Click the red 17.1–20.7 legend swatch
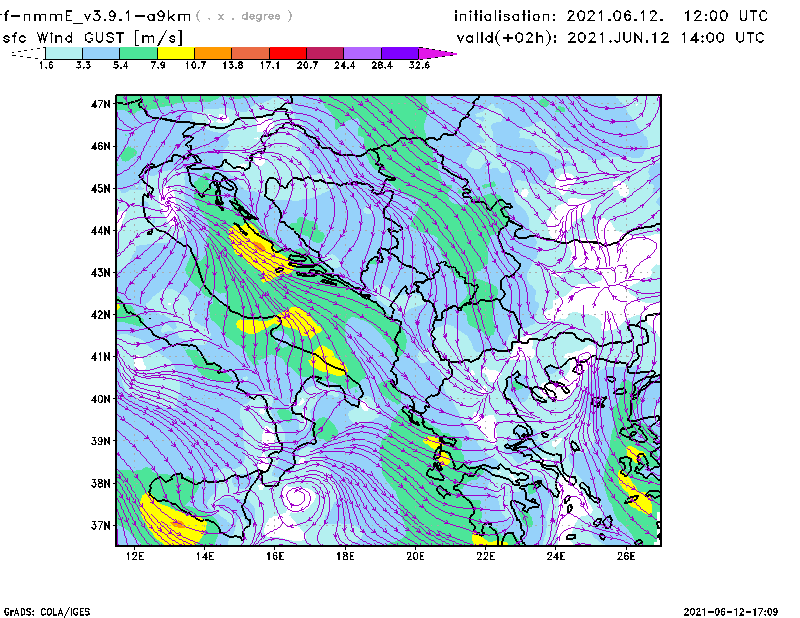This screenshot has width=800, height=618. pyautogui.click(x=288, y=53)
